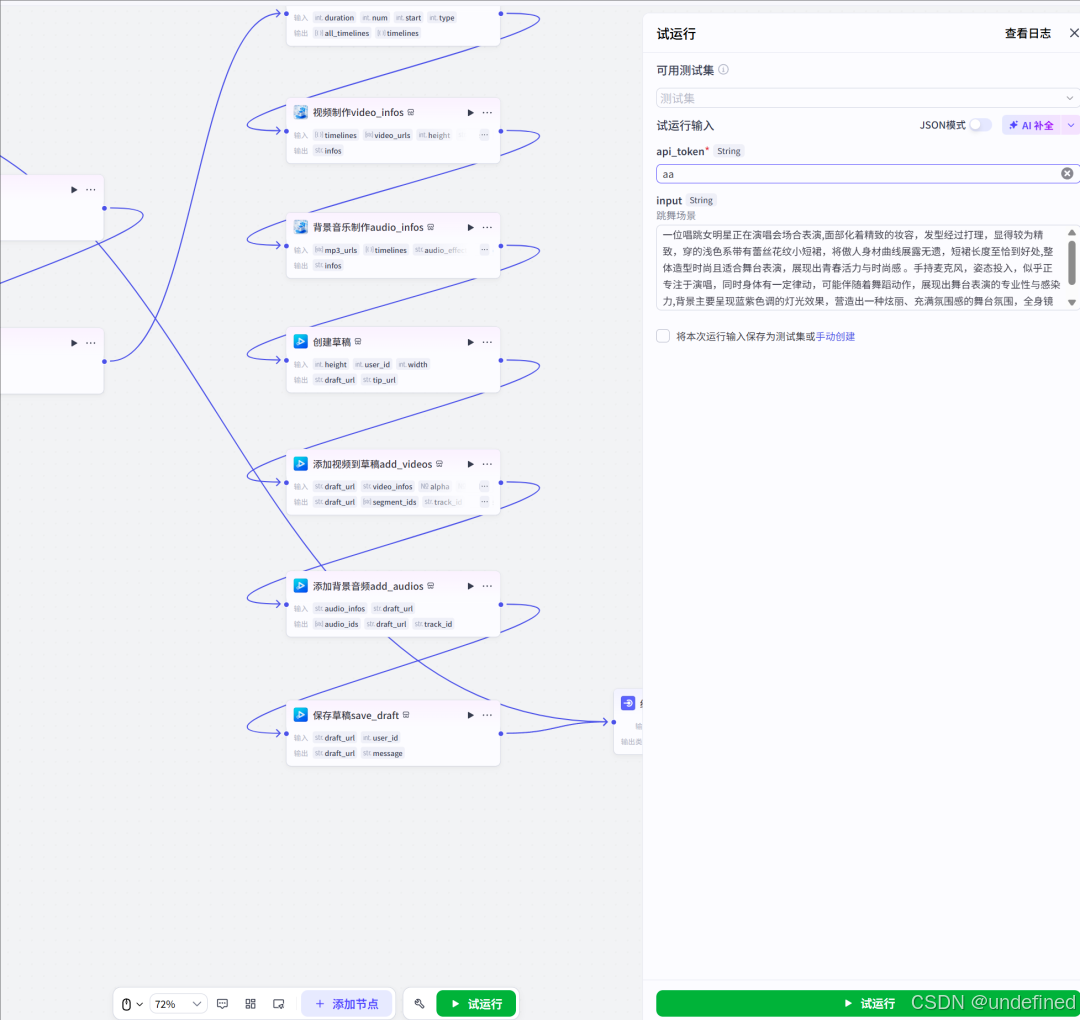
Task: Select the tip_url output tag
Action: click(380, 380)
